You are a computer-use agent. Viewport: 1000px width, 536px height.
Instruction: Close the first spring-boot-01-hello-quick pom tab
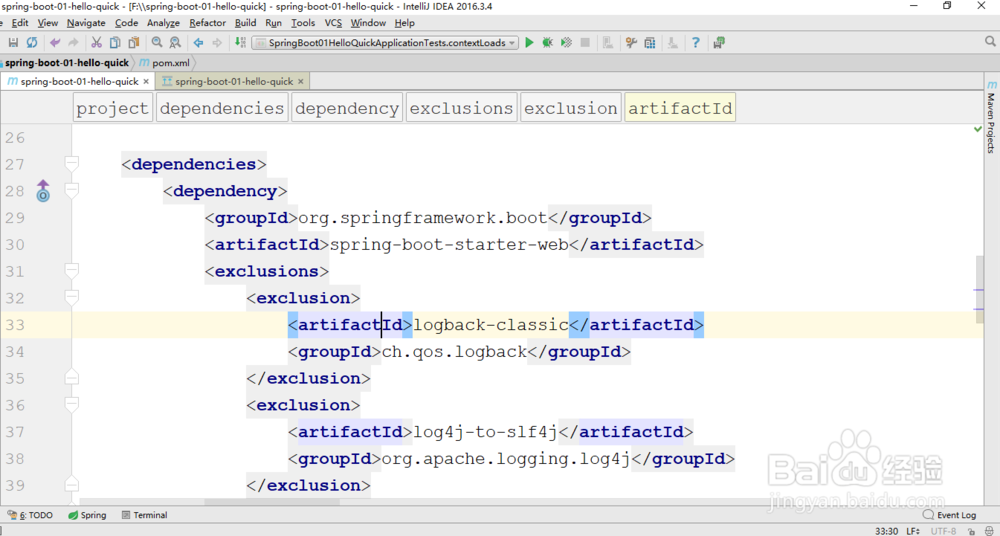coord(145,82)
